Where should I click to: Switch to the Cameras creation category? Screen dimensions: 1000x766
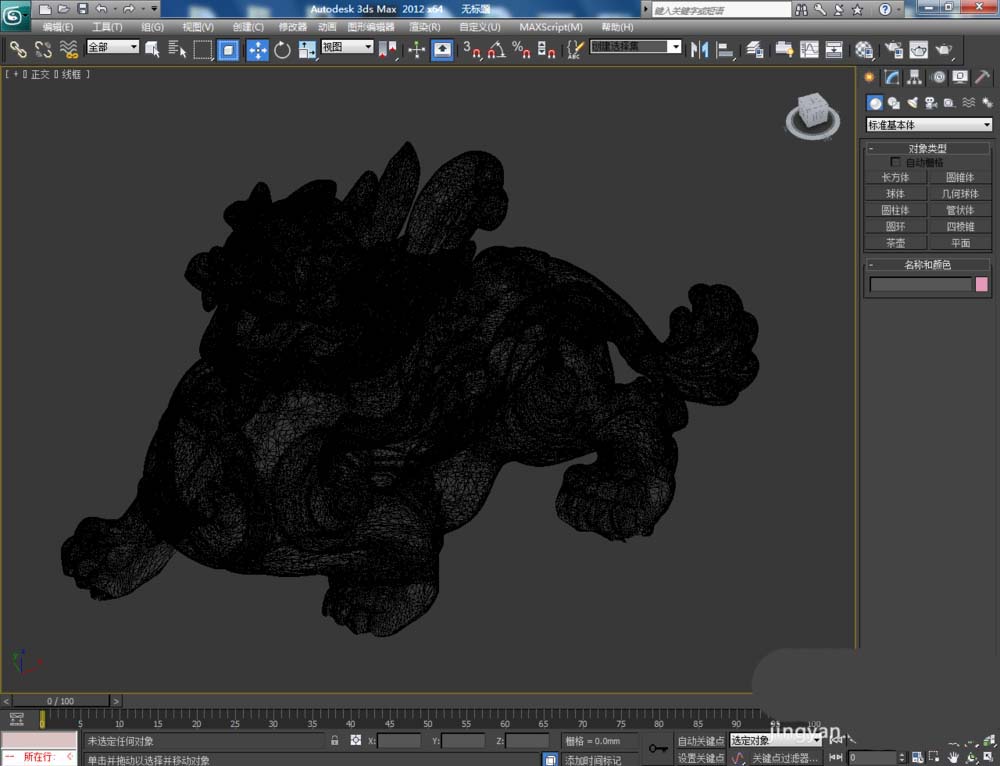coord(930,102)
